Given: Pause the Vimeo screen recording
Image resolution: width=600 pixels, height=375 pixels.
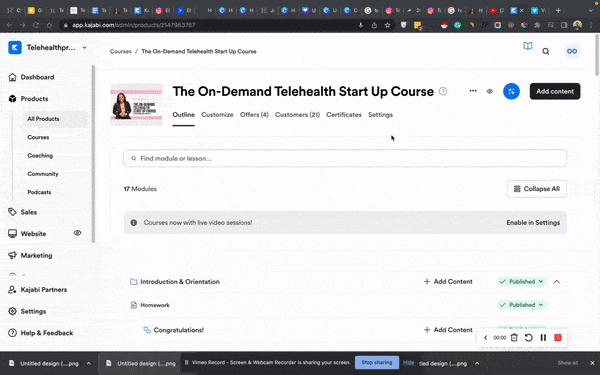Looking at the screenshot, I should click(x=543, y=338).
